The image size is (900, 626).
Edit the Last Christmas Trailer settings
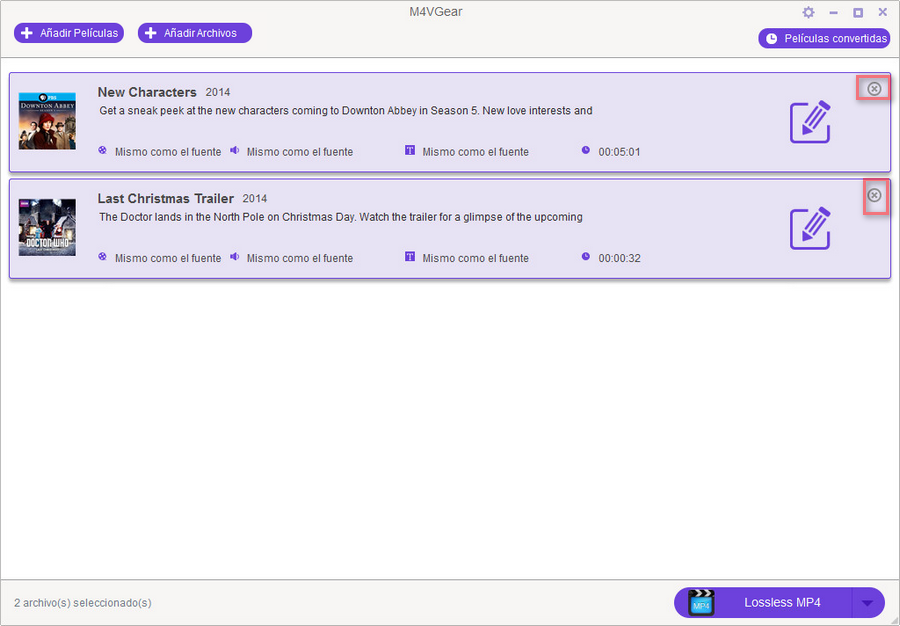810,228
